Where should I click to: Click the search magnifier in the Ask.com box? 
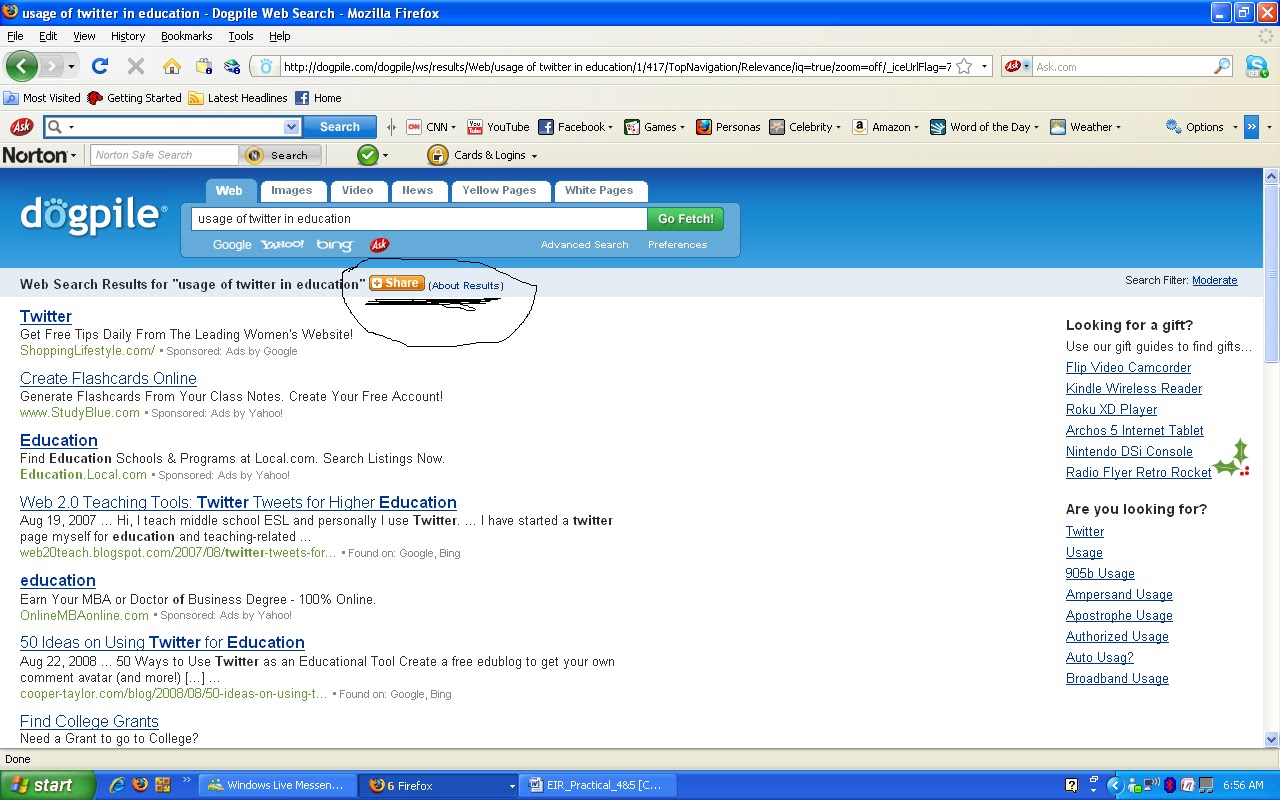pyautogui.click(x=1222, y=67)
